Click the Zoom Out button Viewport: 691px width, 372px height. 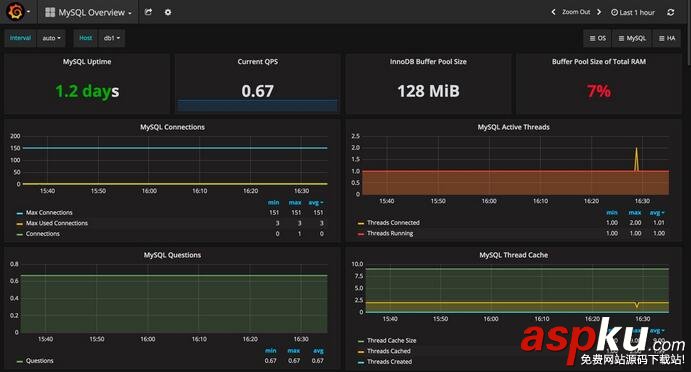coord(576,12)
